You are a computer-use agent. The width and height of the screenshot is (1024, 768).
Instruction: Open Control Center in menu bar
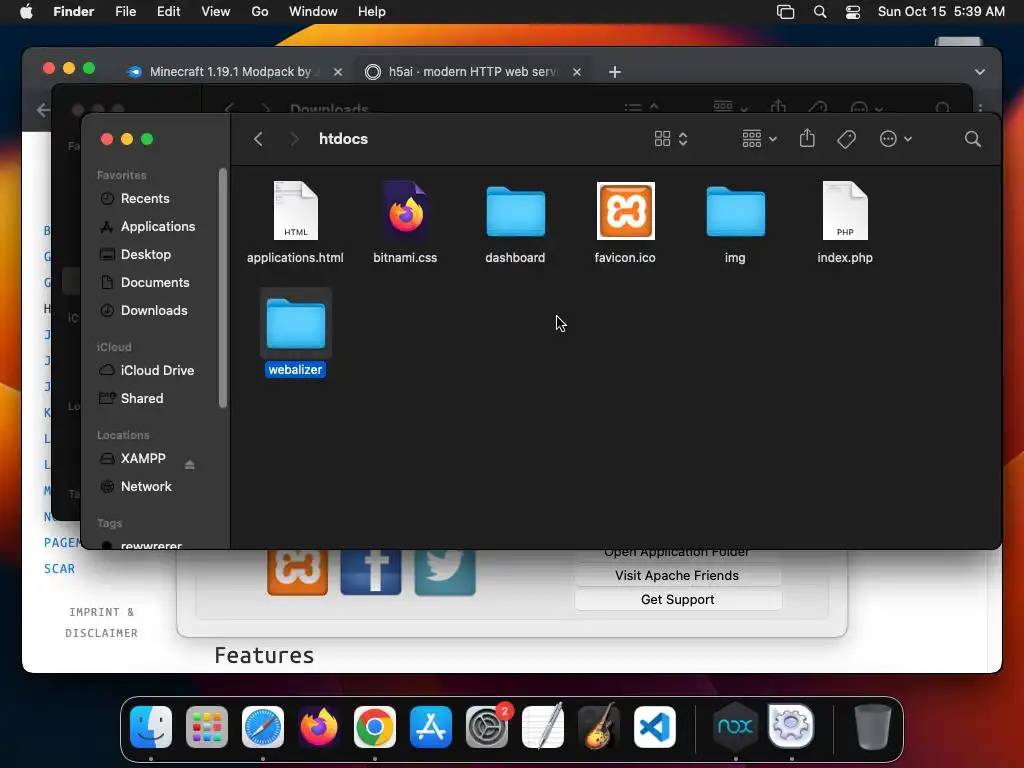coord(853,12)
